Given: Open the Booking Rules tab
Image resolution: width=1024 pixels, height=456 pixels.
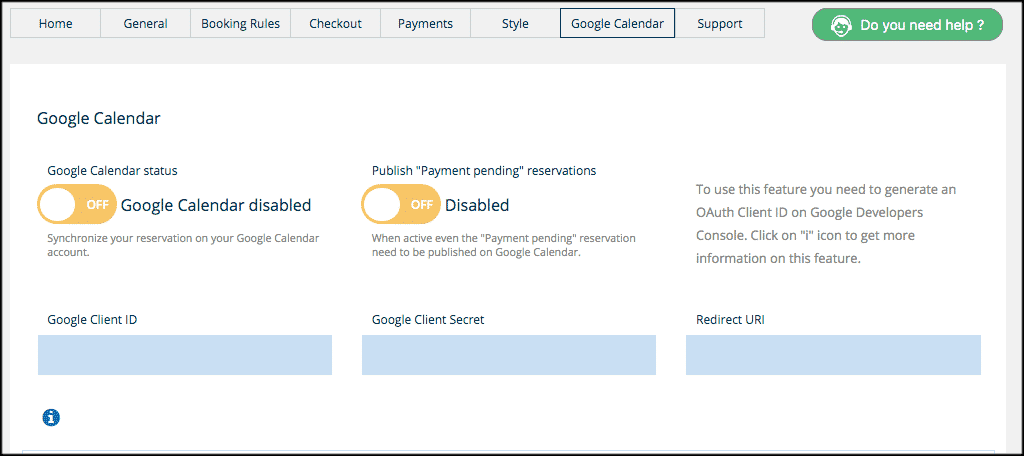Looking at the screenshot, I should [240, 24].
